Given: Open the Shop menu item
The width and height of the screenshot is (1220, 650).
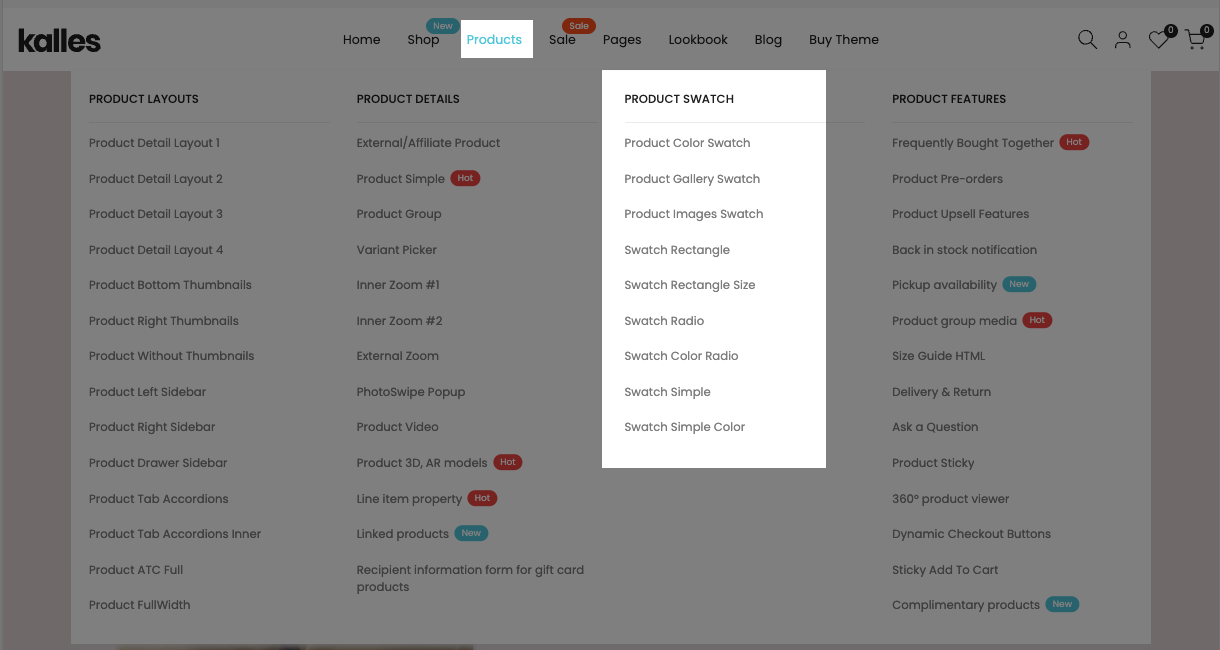Looking at the screenshot, I should [x=423, y=40].
